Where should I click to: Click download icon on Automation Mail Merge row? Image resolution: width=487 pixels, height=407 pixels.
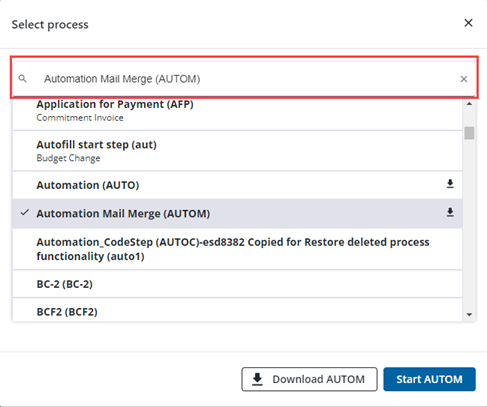pos(450,212)
